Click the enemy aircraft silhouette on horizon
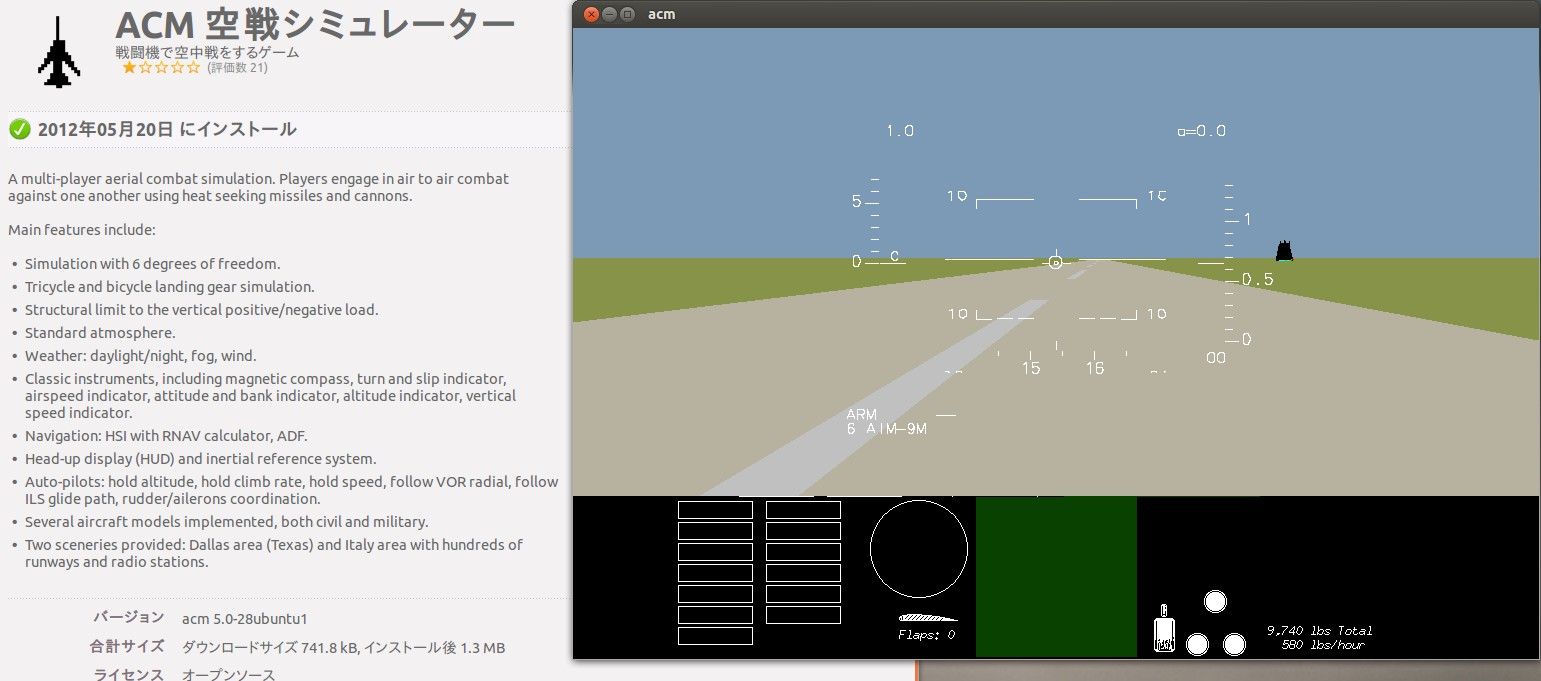The width and height of the screenshot is (1541, 681). click(1284, 251)
